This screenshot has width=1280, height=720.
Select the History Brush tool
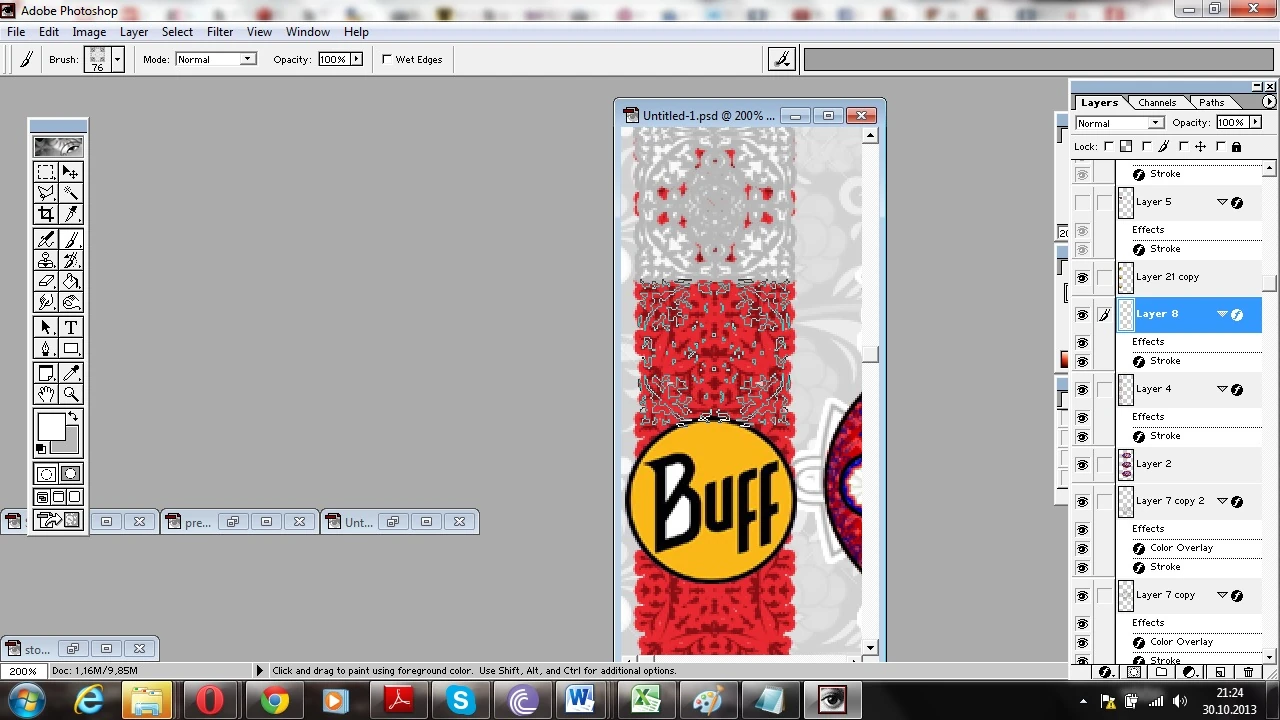coord(70,260)
